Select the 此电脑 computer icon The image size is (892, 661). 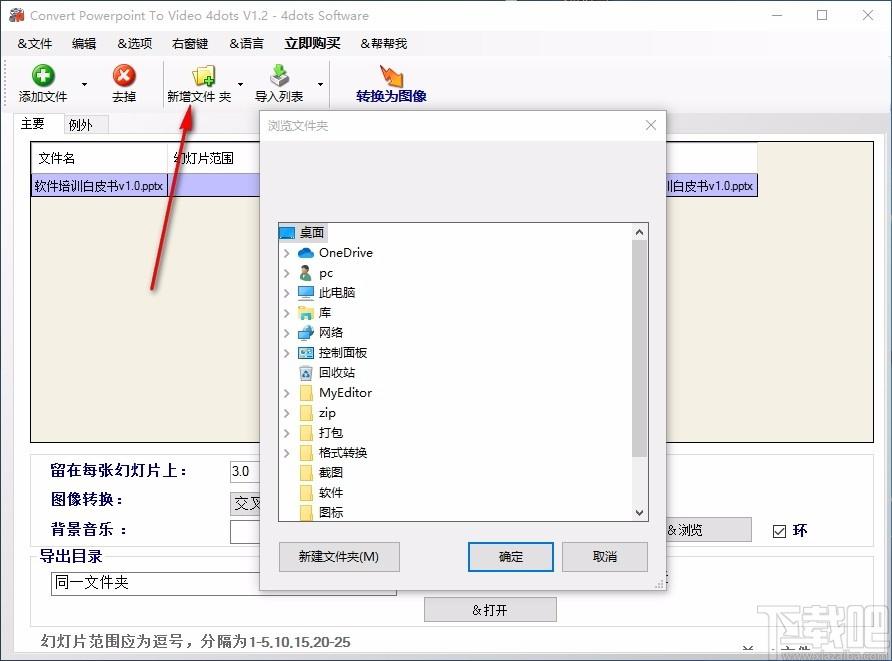point(306,293)
